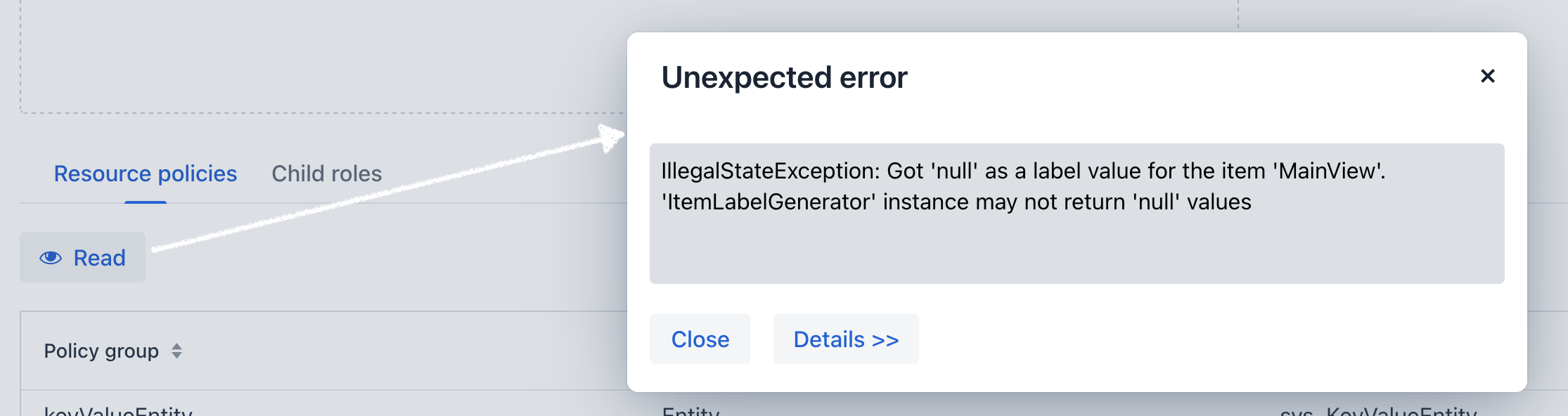1568x416 pixels.
Task: Click the IllegalStateException word in the message
Action: tap(770, 171)
